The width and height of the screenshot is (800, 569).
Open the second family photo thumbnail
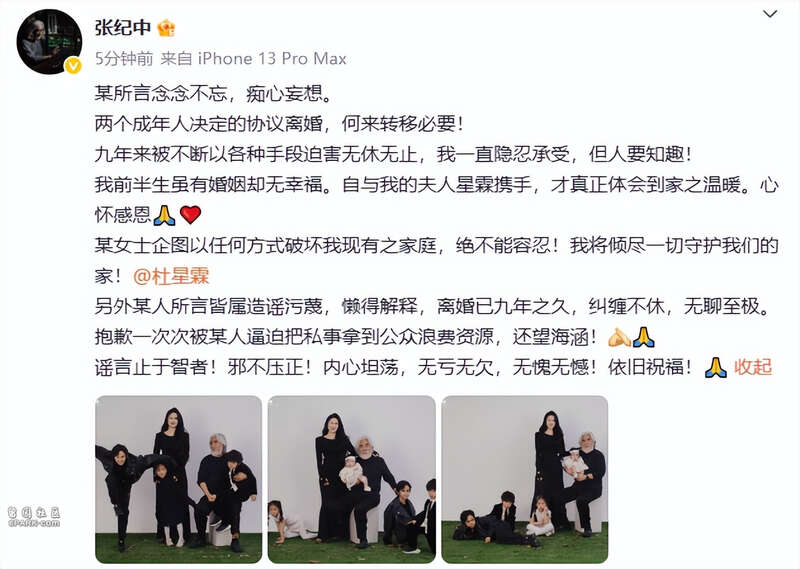coord(352,479)
